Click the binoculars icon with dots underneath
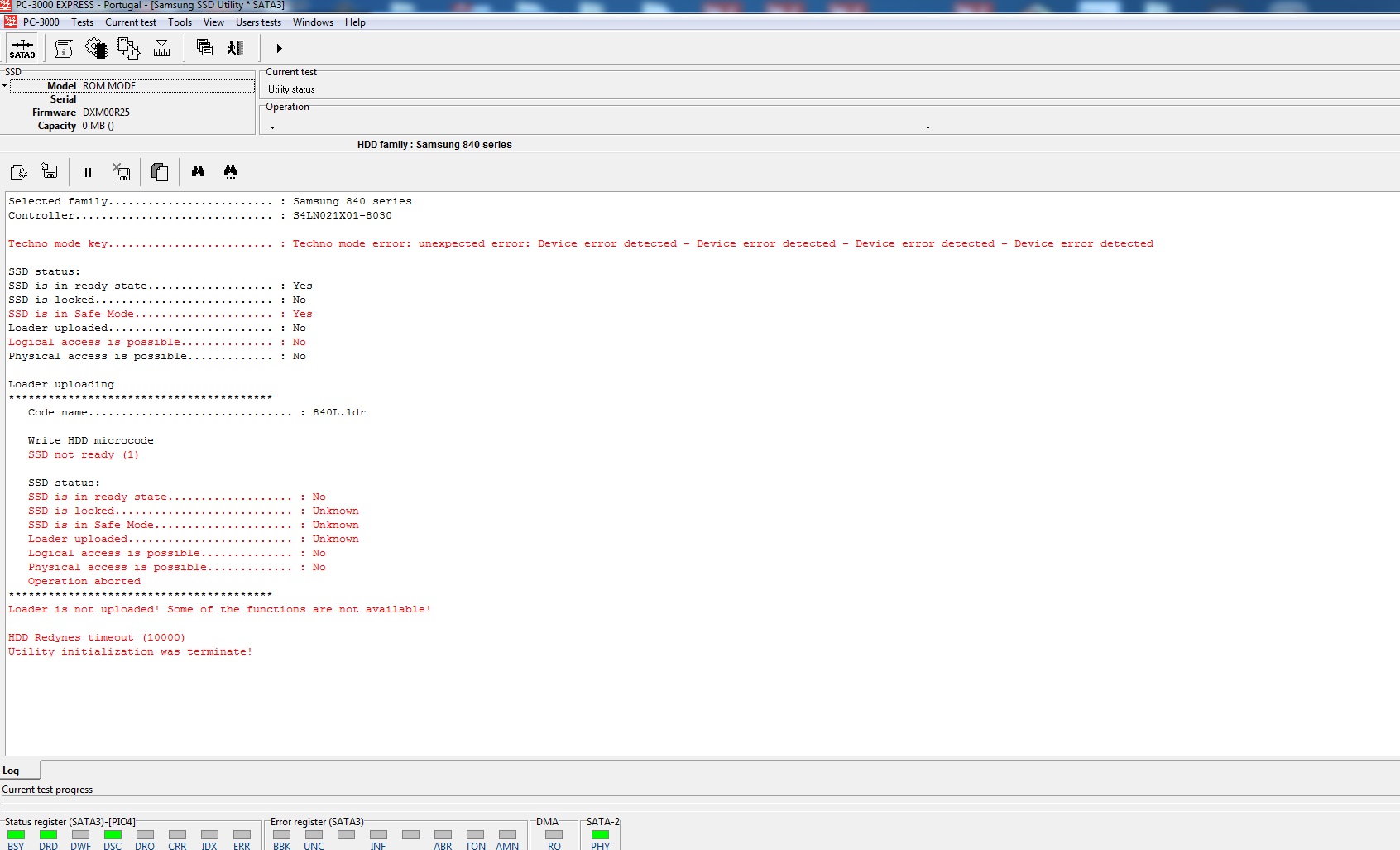The height and width of the screenshot is (850, 1400). tap(230, 171)
